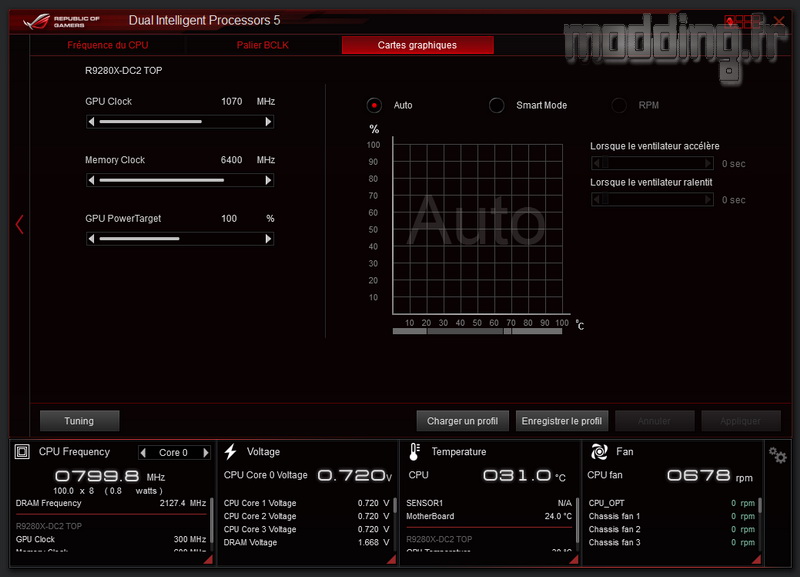Click the red left chevron on the sidebar
The width and height of the screenshot is (800, 577).
point(19,224)
